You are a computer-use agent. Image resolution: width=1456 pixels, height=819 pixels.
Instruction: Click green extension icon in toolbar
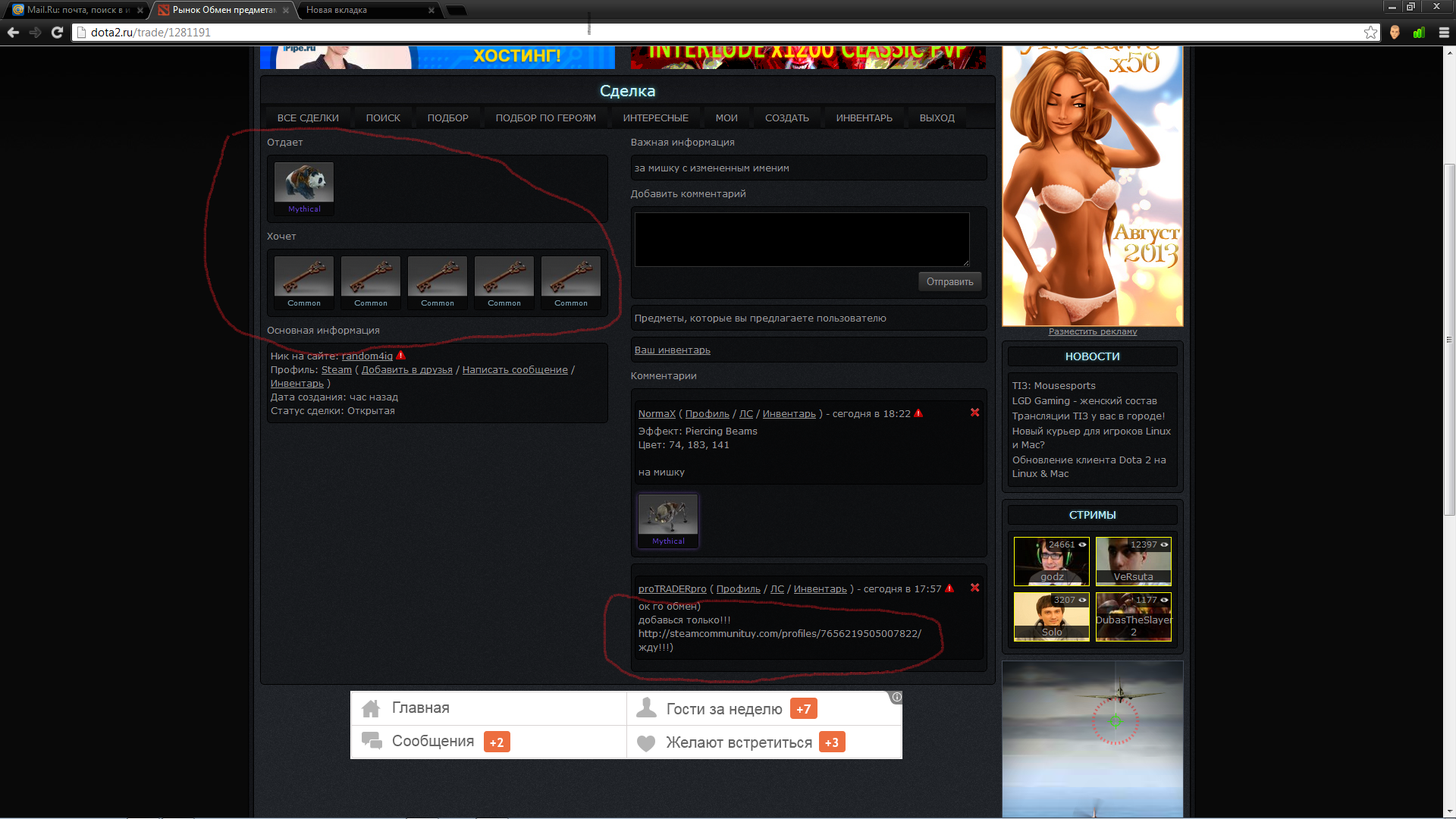tap(1419, 32)
